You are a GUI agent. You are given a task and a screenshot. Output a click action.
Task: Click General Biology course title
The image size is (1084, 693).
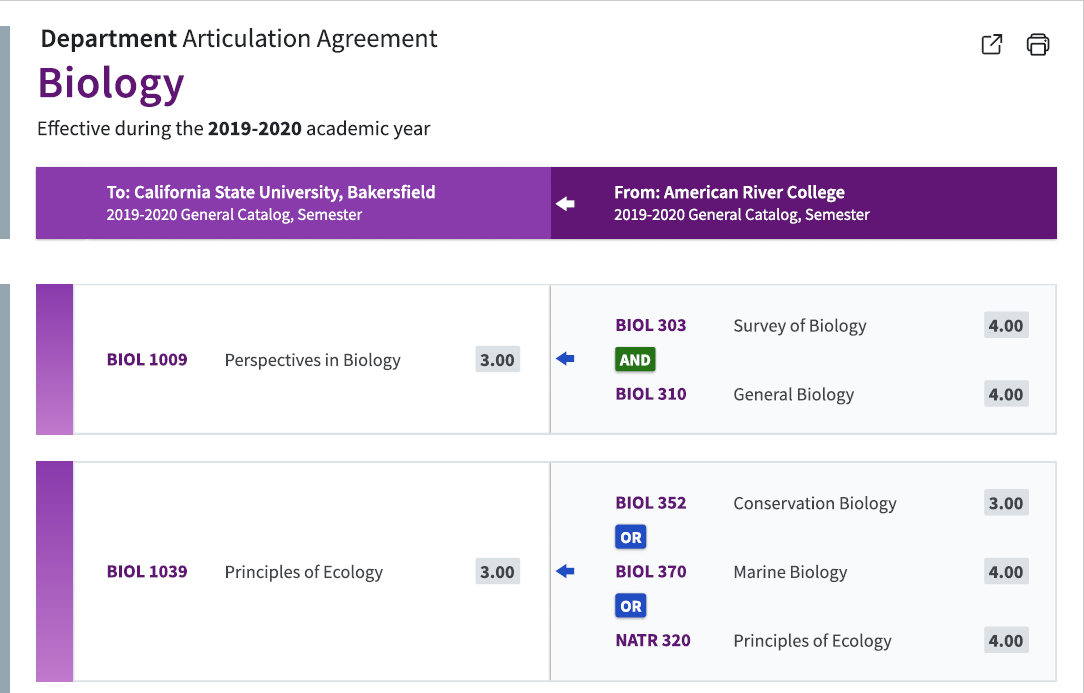coord(794,395)
